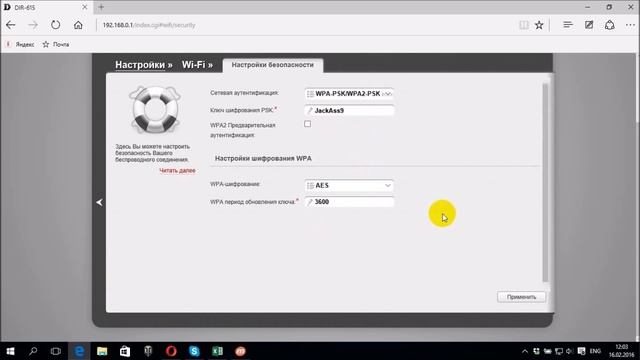Select Настройки безопасности tab
The width and height of the screenshot is (640, 360).
pos(273,65)
